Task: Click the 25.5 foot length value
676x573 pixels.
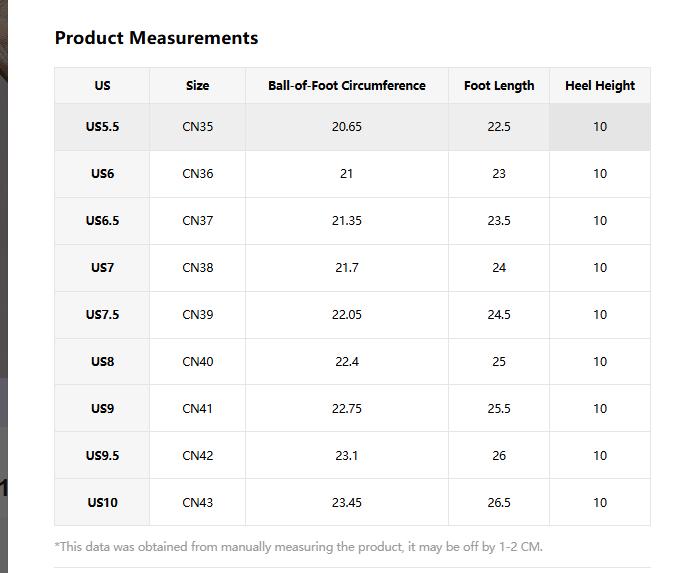Action: pyautogui.click(x=499, y=409)
